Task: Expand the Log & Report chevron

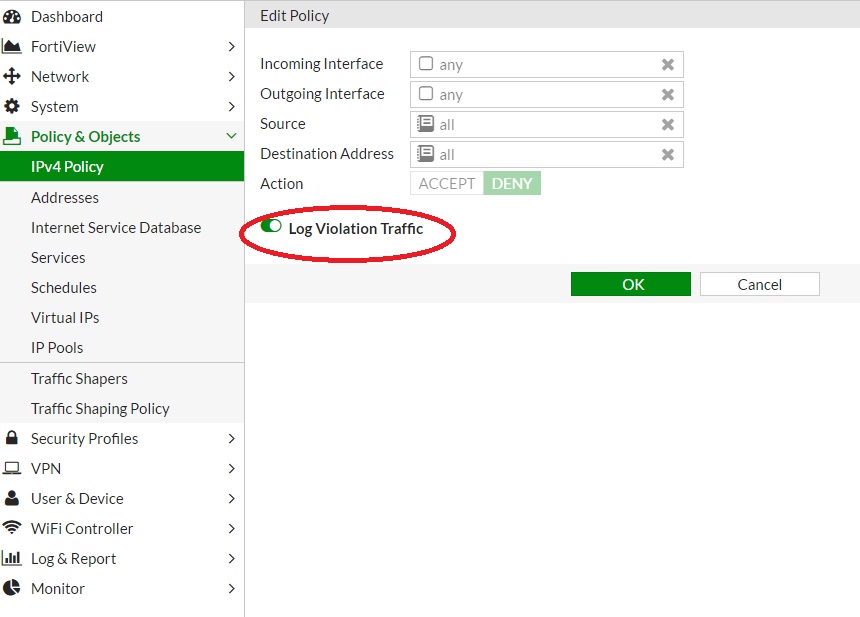Action: (x=231, y=558)
